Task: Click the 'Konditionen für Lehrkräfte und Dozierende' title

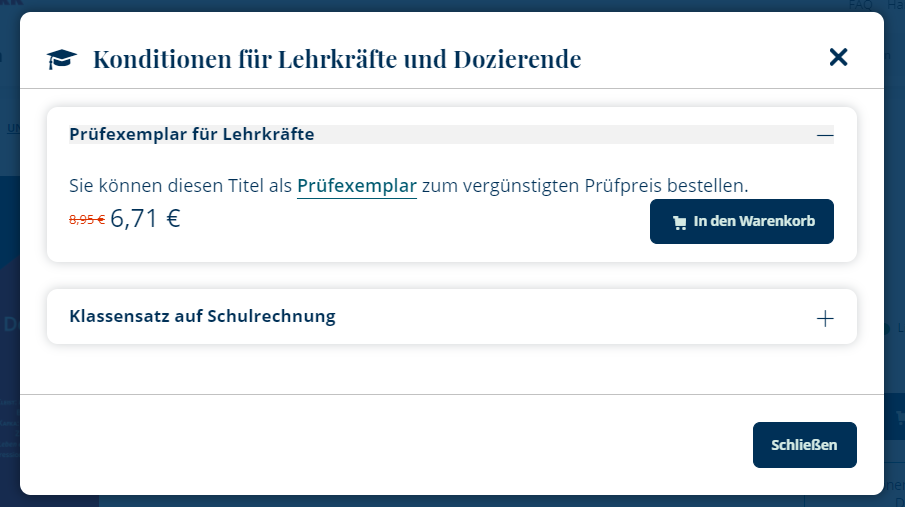Action: coord(336,59)
